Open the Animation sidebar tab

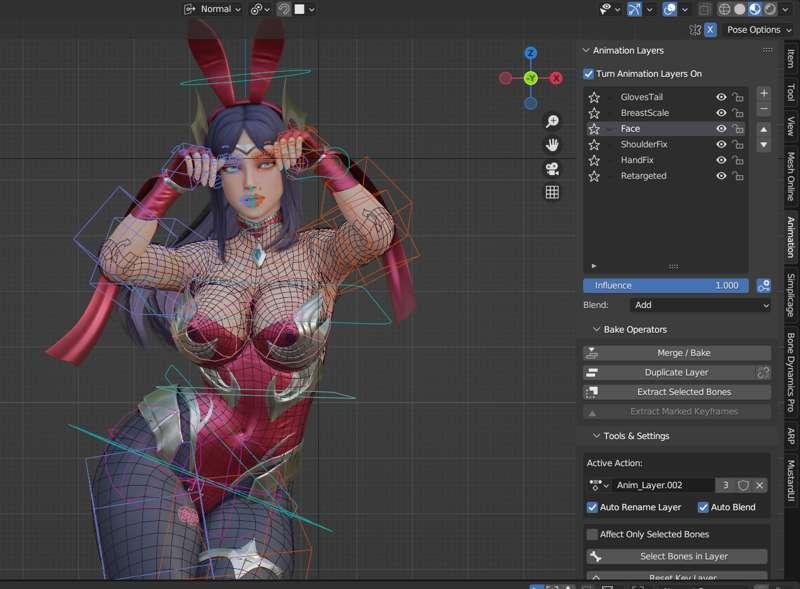[791, 237]
